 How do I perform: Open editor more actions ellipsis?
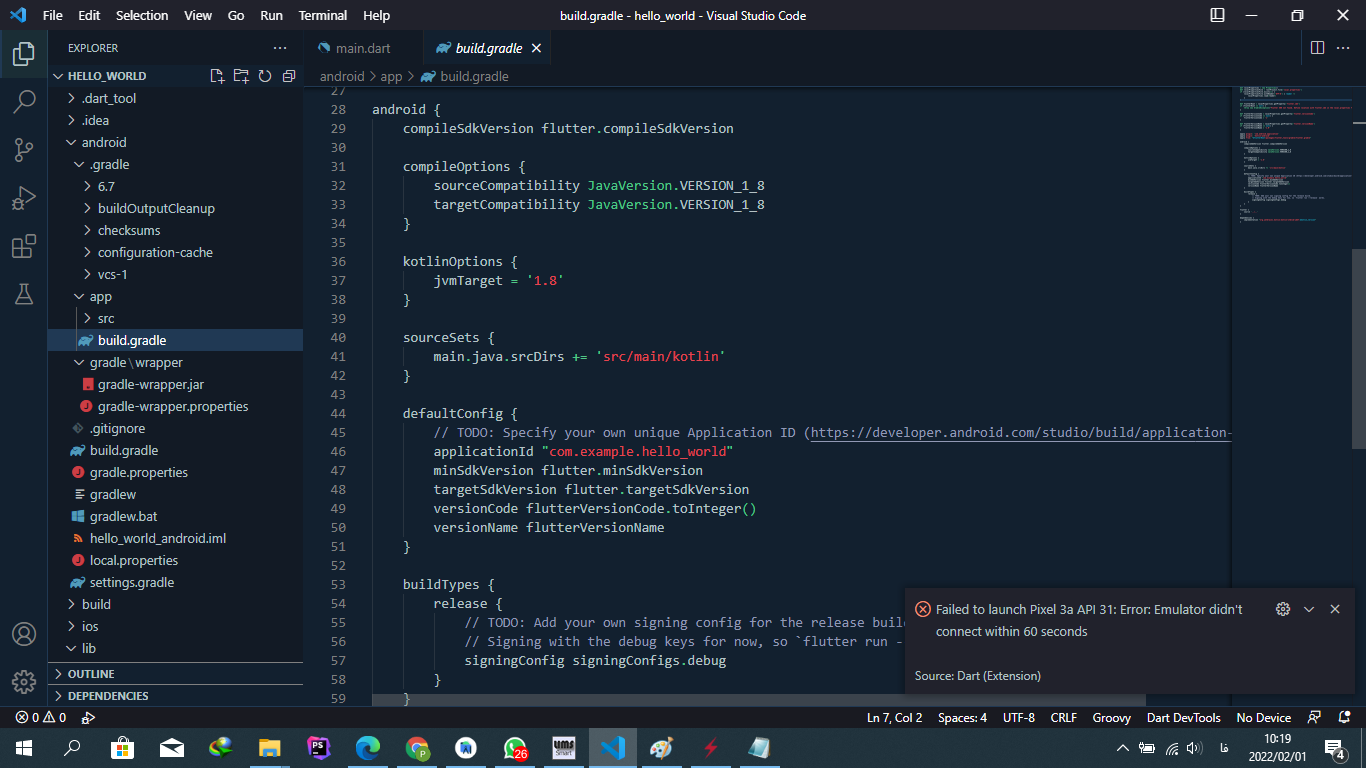pos(1344,48)
